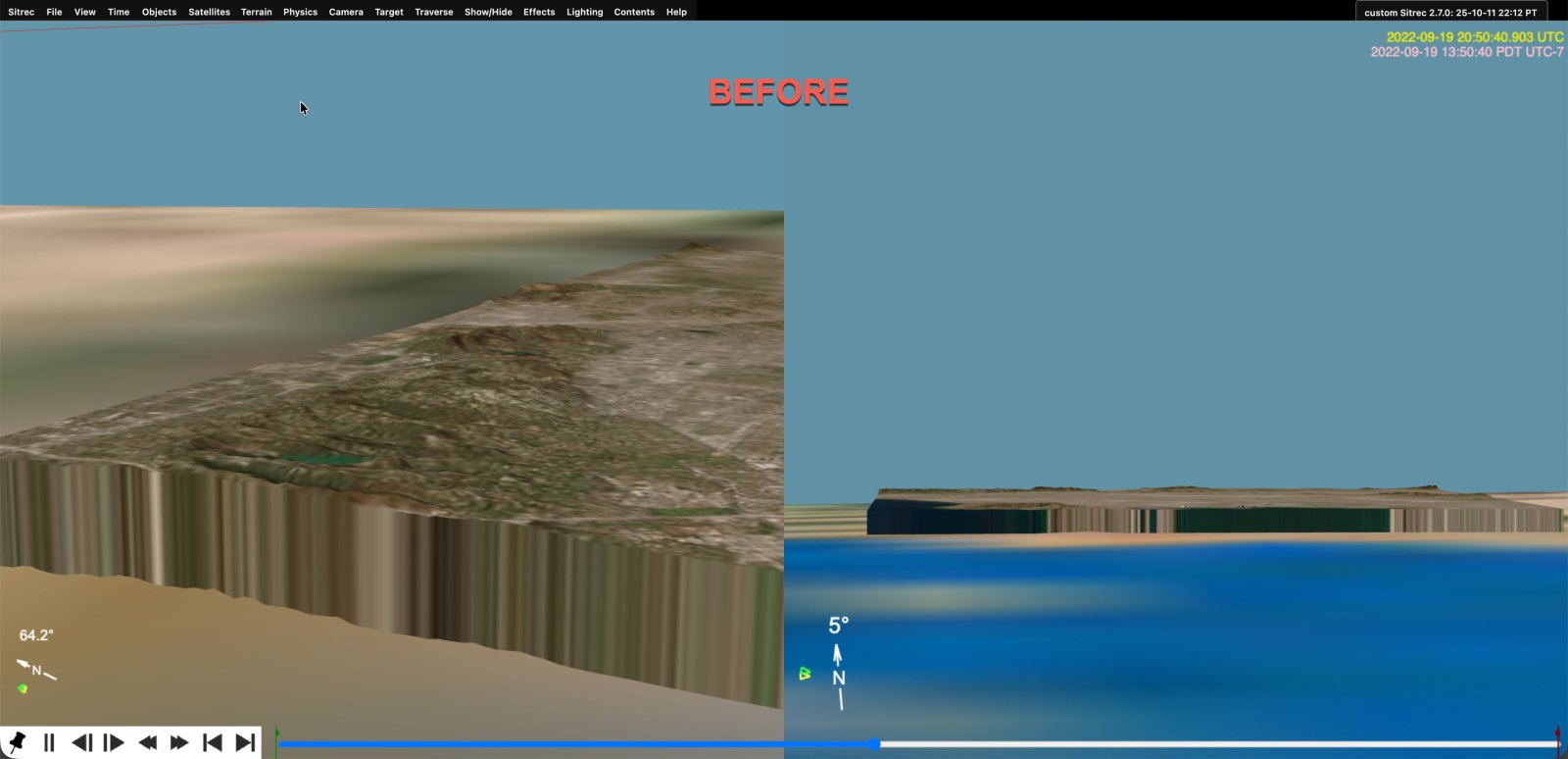Click the blue timeline slider handle
Viewport: 1568px width, 759px height.
[874, 744]
